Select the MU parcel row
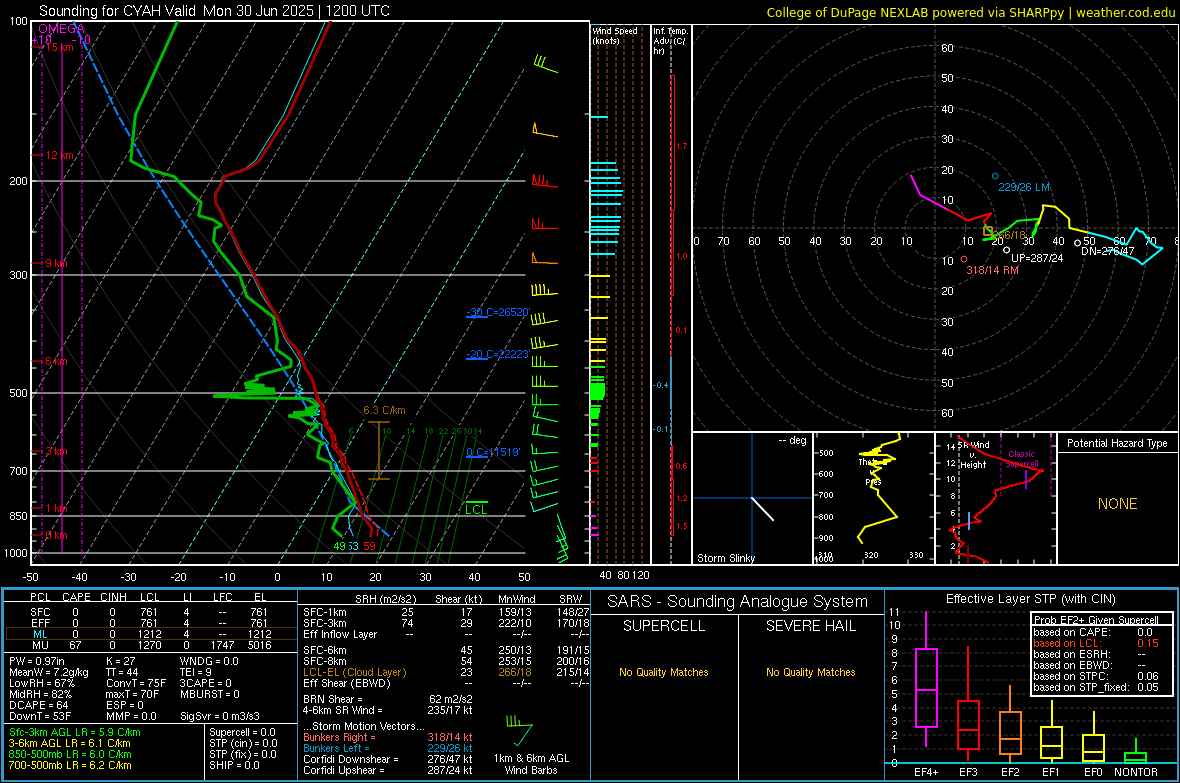 151,645
